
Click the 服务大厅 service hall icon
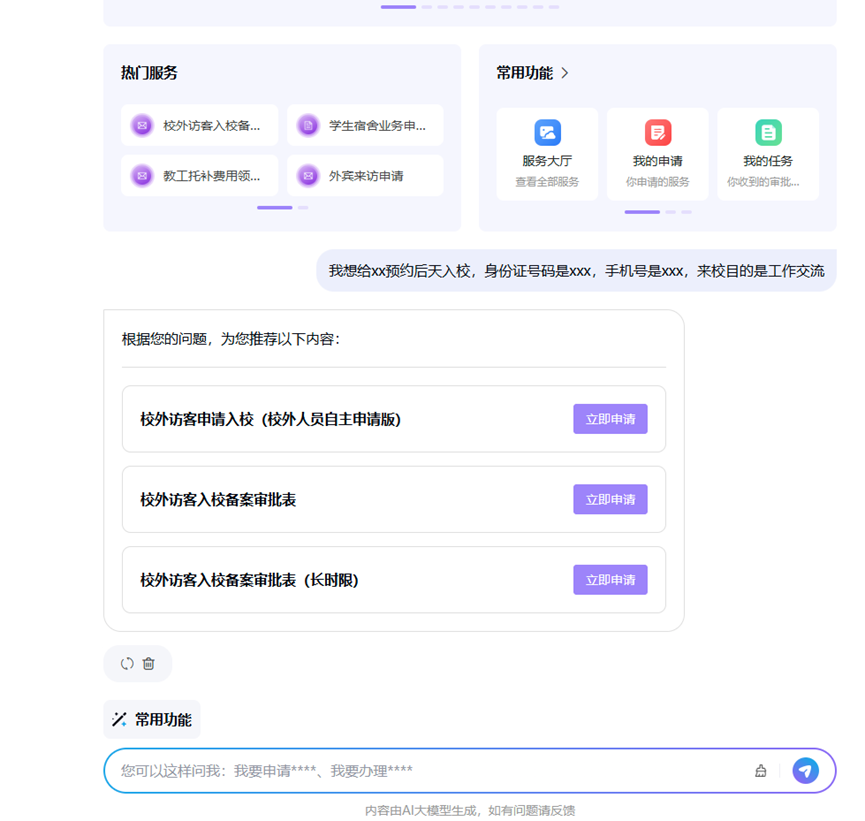click(547, 133)
